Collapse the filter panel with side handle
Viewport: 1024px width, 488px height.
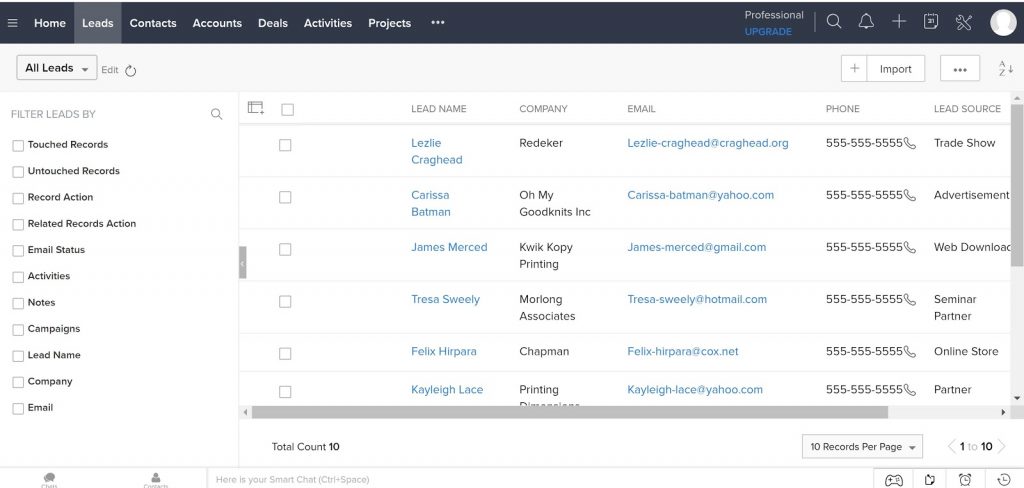[x=242, y=263]
